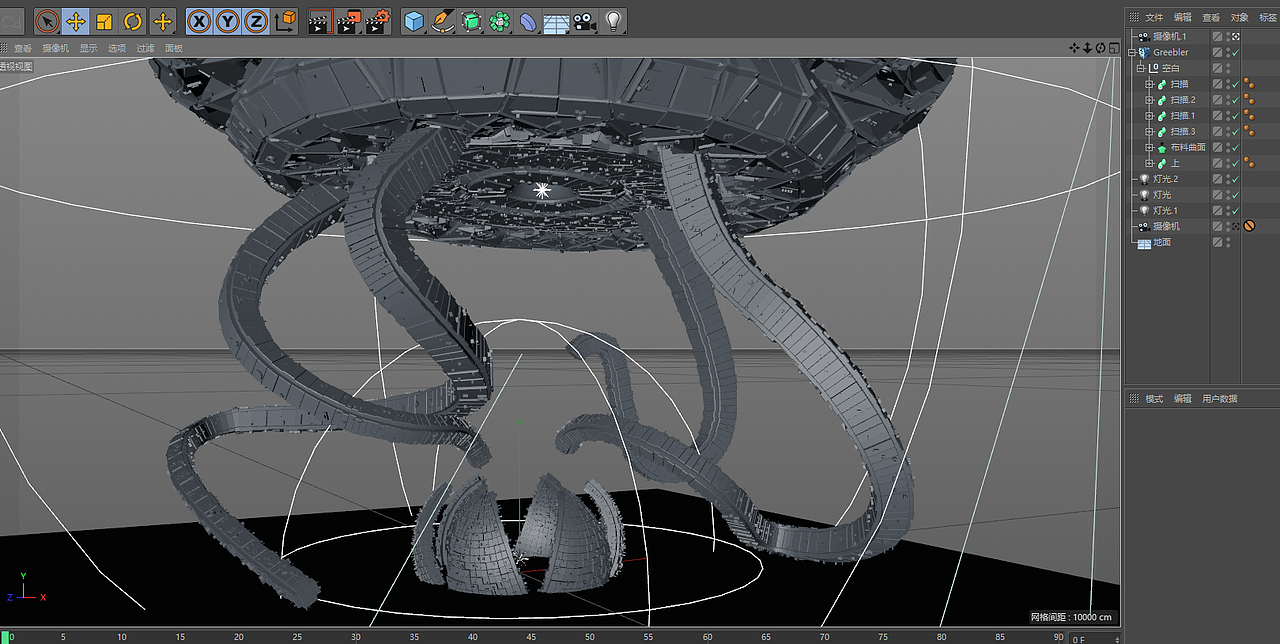1280x644 pixels.
Task: Expand the 上 sweep object
Action: 1150,163
